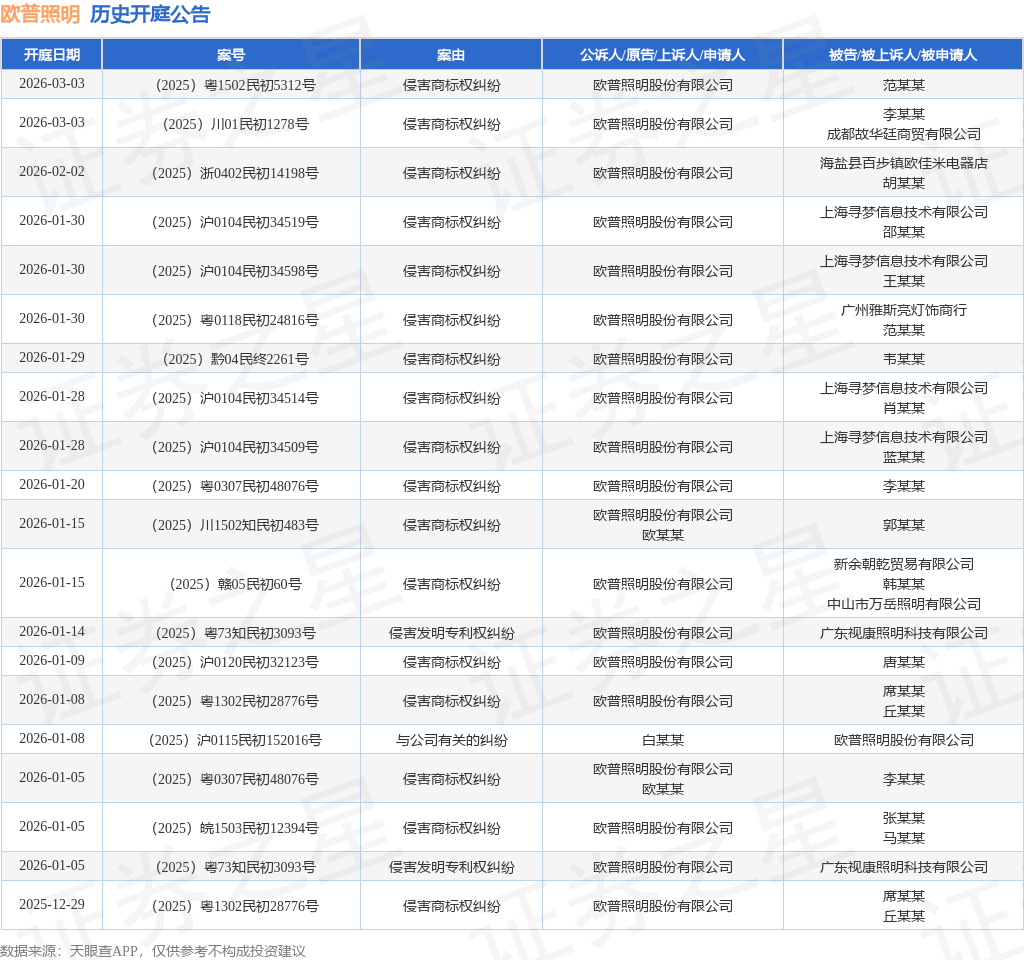The height and width of the screenshot is (960, 1024).
Task: Select the 开庭日期 column header
Action: (x=52, y=55)
